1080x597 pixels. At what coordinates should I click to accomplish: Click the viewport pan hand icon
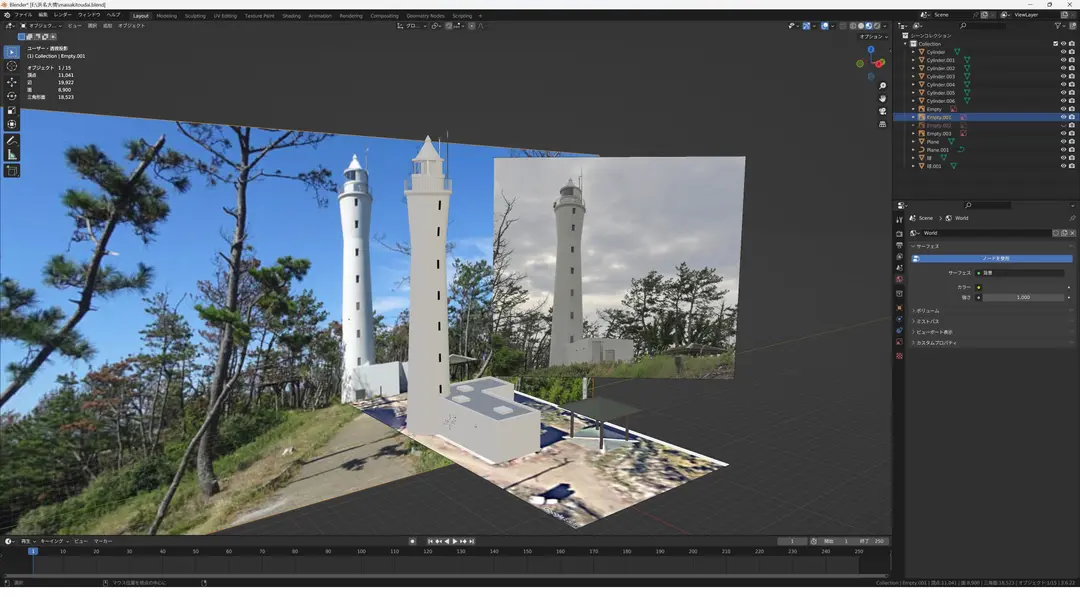[882, 98]
